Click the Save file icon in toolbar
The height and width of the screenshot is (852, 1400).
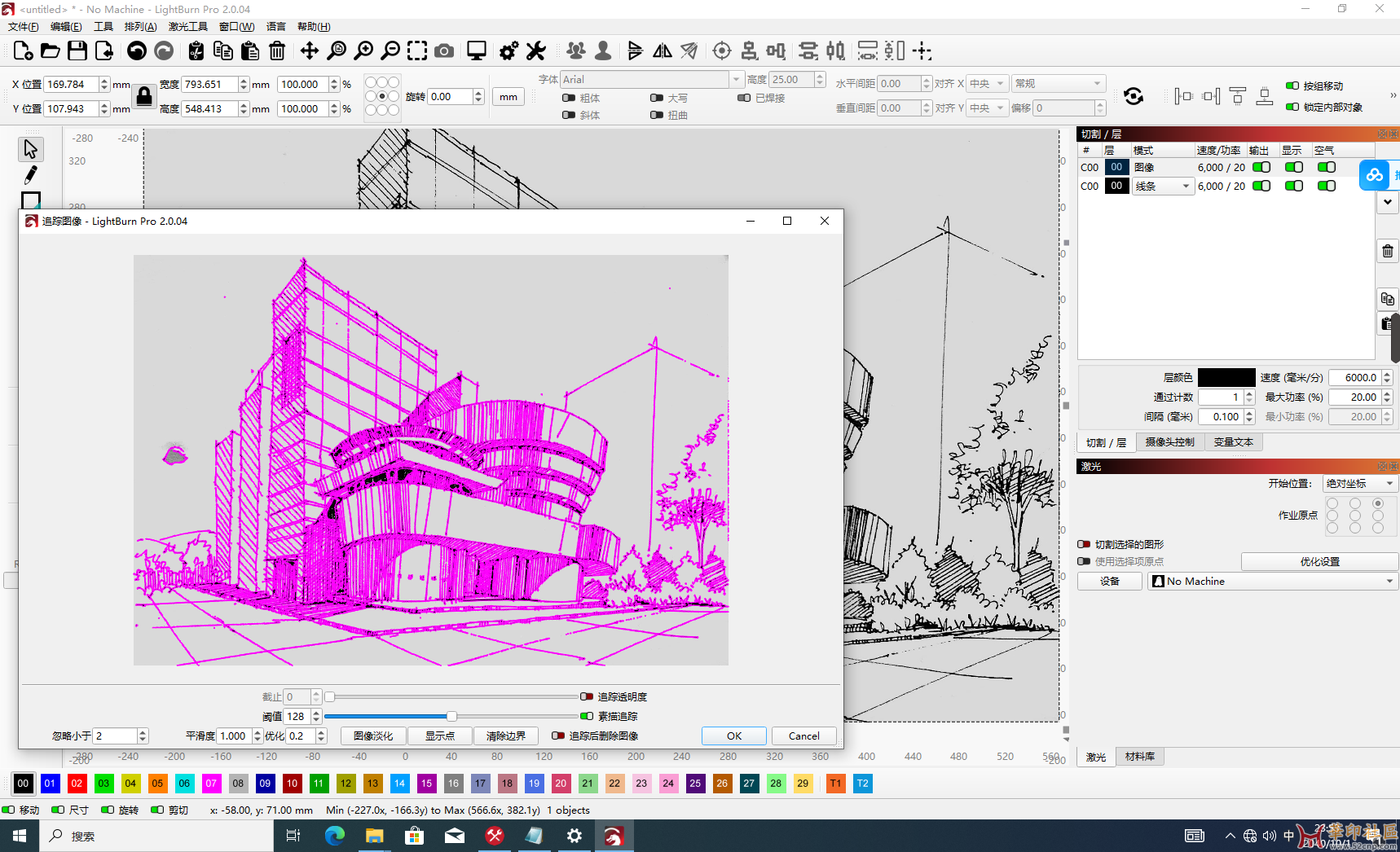[77, 51]
